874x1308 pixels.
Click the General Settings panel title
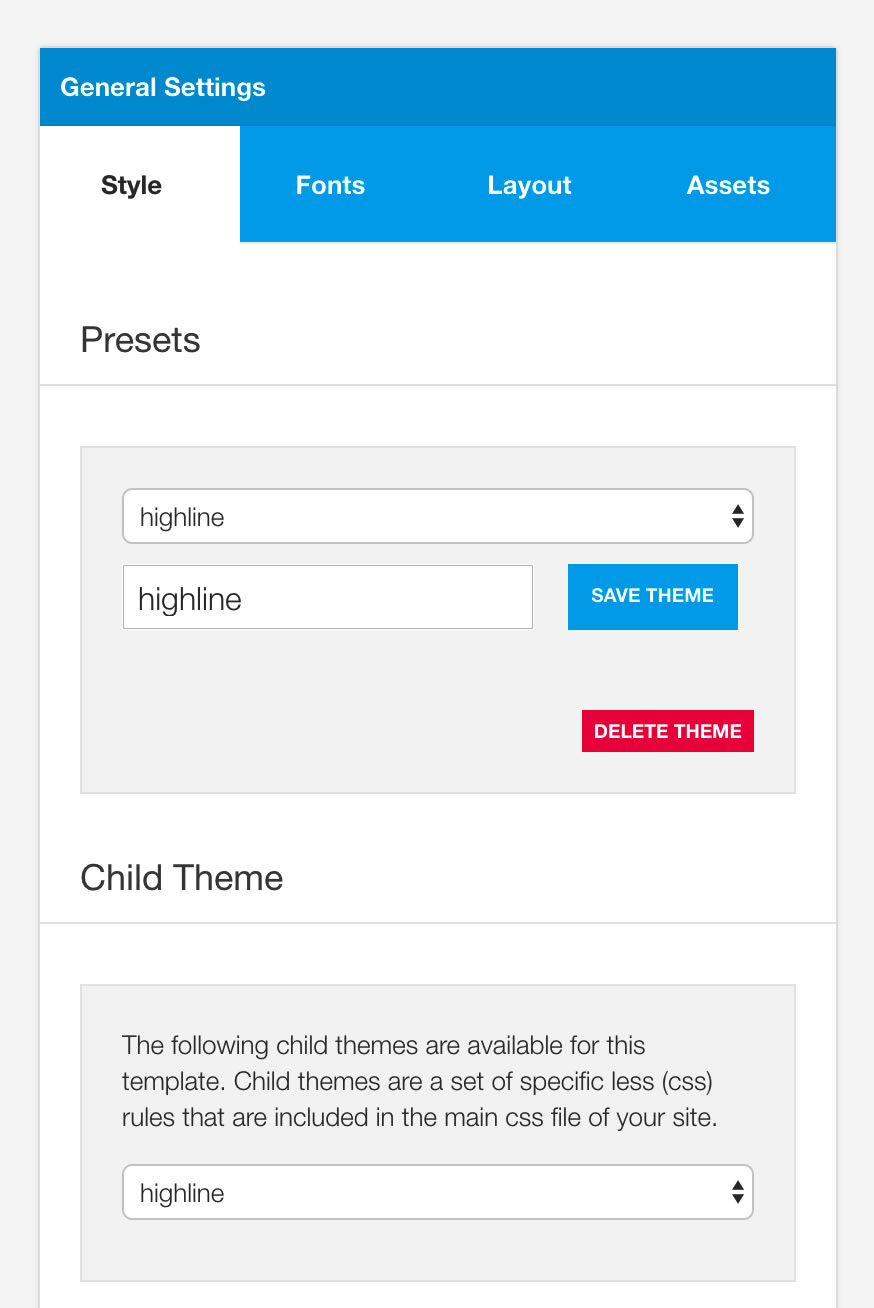click(x=163, y=87)
